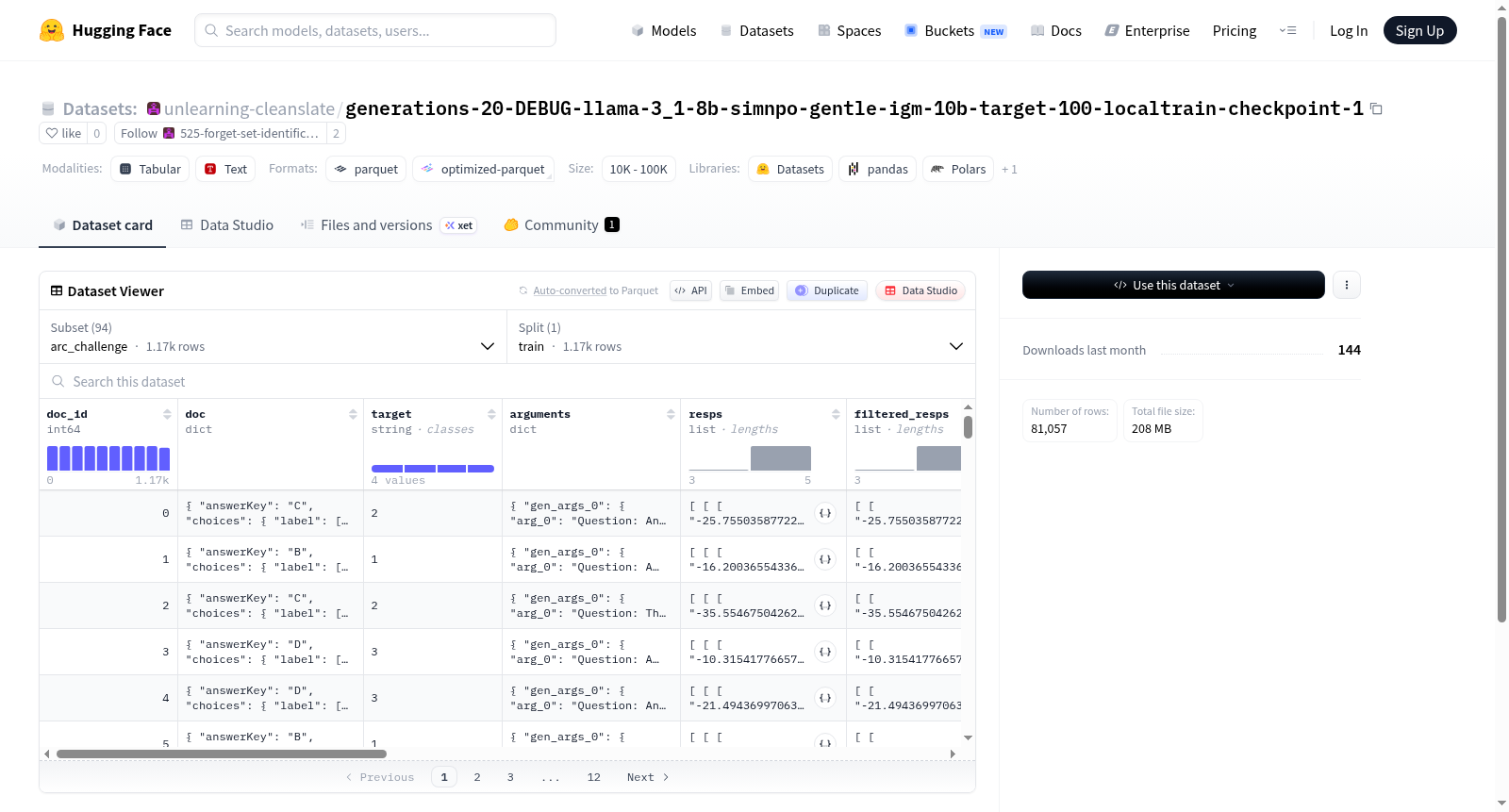Click the Hugging Face logo icon
The image size is (1509, 812).
[x=52, y=30]
